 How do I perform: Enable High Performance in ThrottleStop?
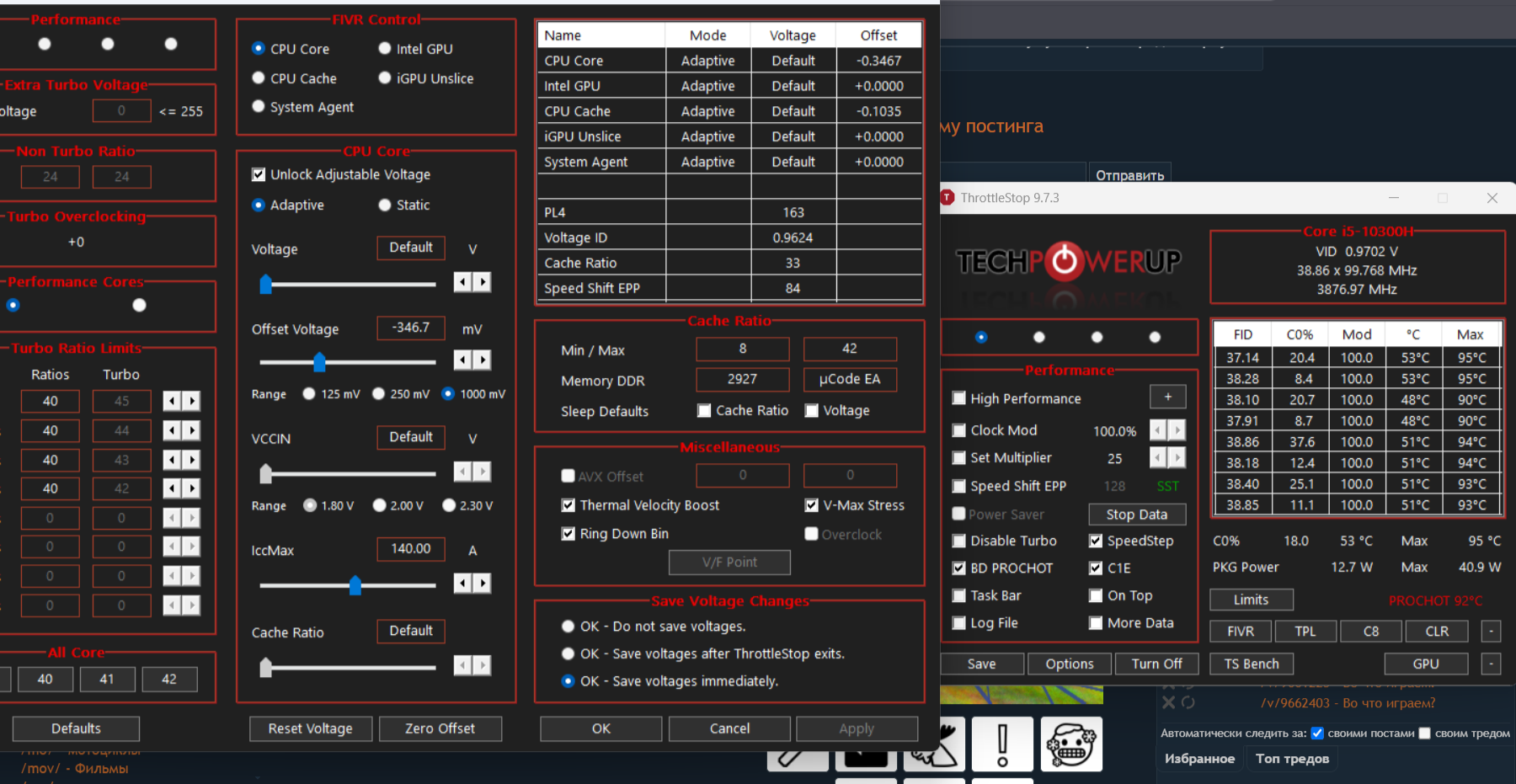coord(958,398)
